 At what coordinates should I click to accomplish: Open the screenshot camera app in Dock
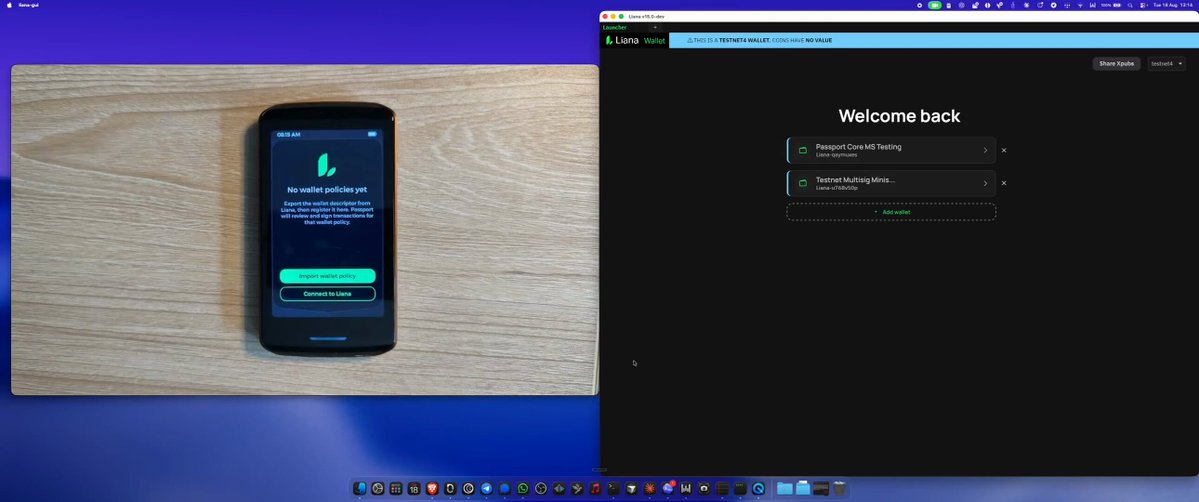tap(703, 488)
